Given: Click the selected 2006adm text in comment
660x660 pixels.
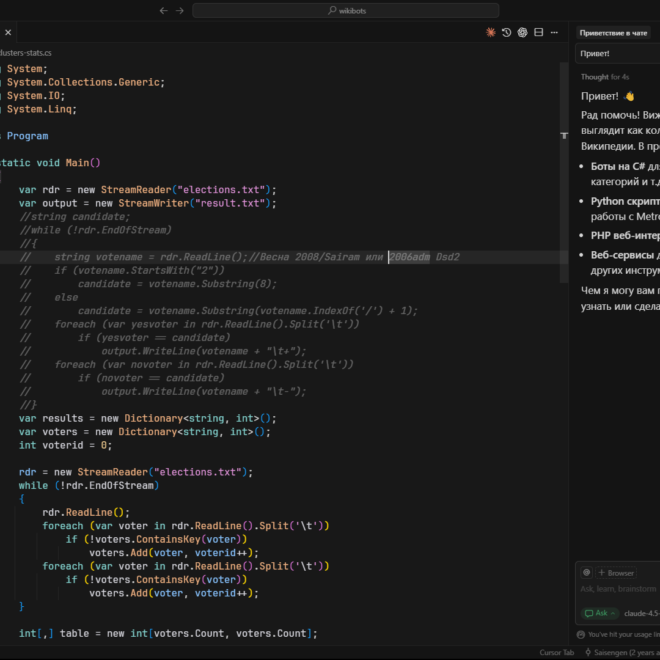Looking at the screenshot, I should tap(410, 257).
